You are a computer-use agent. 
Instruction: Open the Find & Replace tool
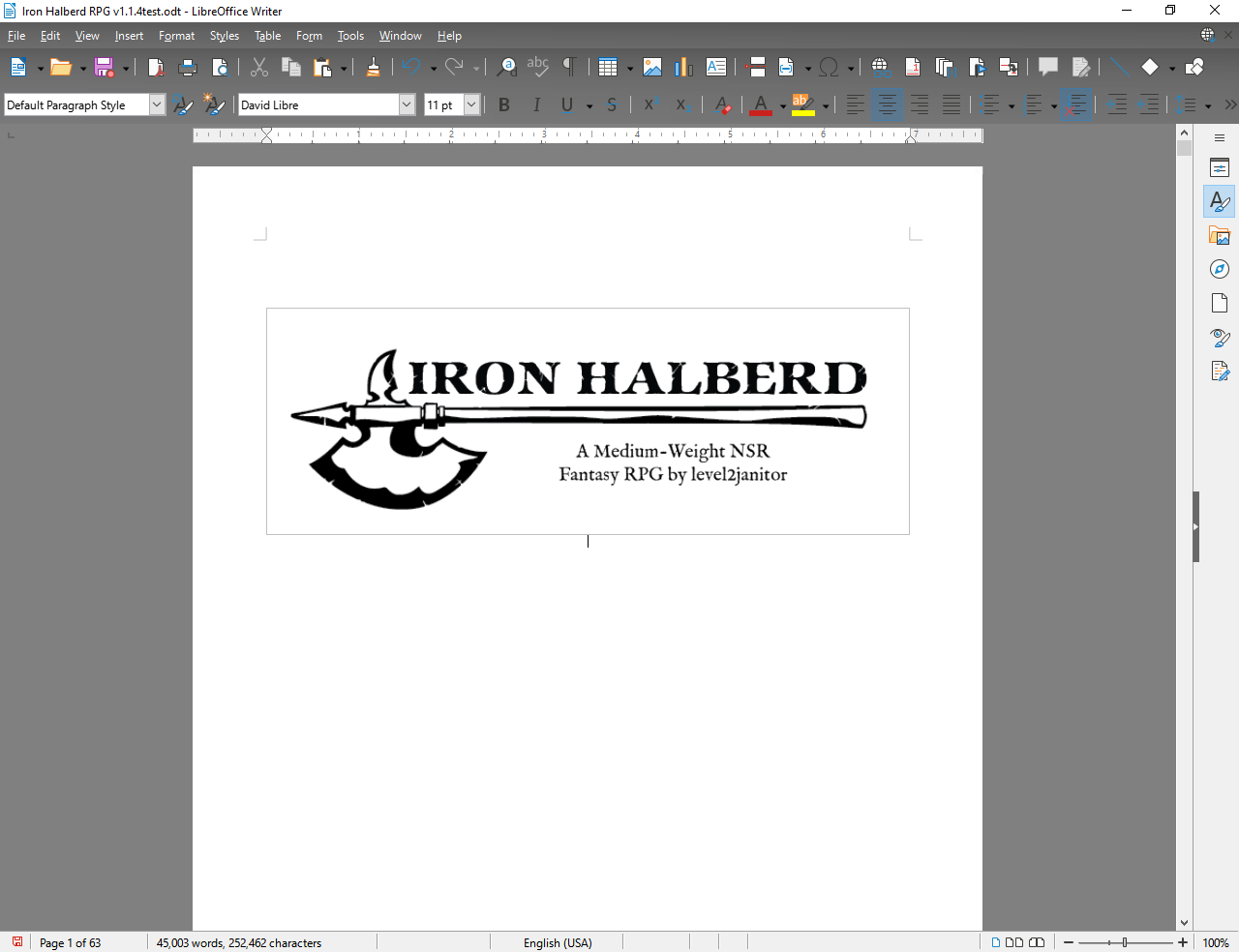506,67
